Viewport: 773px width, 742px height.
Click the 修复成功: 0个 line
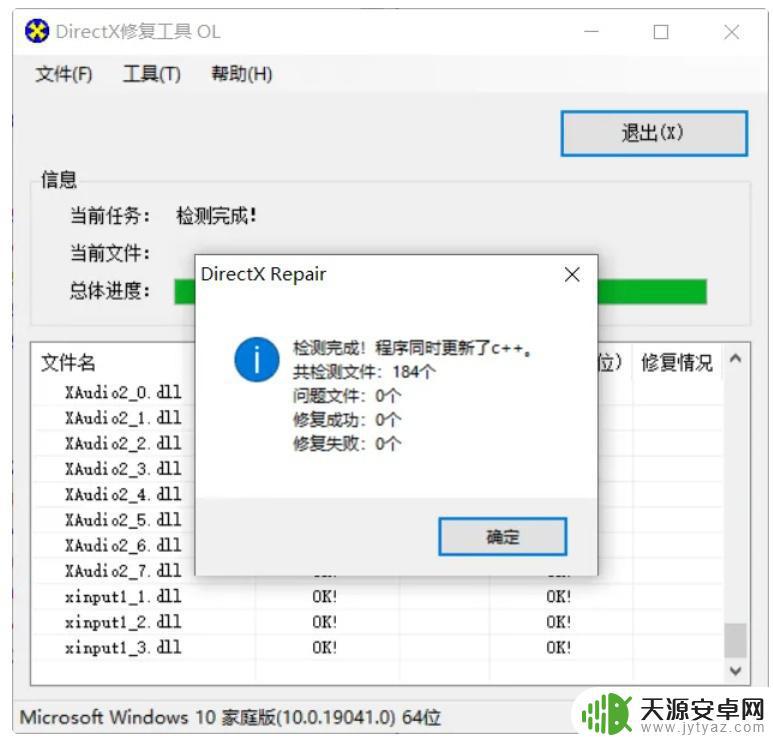click(347, 420)
